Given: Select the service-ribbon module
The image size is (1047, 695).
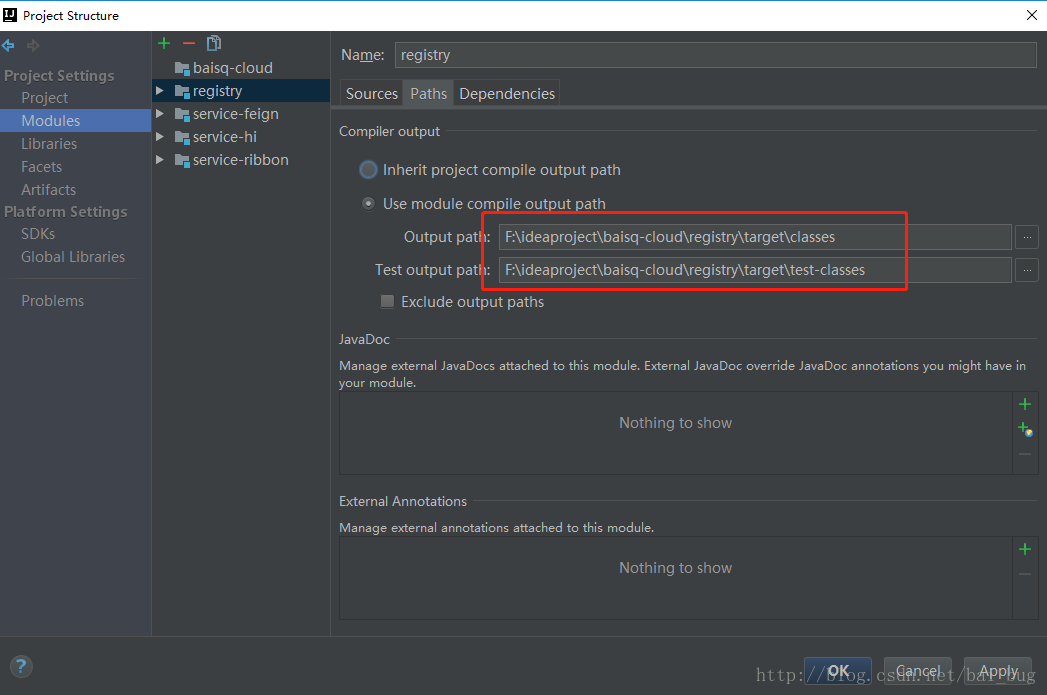Looking at the screenshot, I should [x=240, y=160].
